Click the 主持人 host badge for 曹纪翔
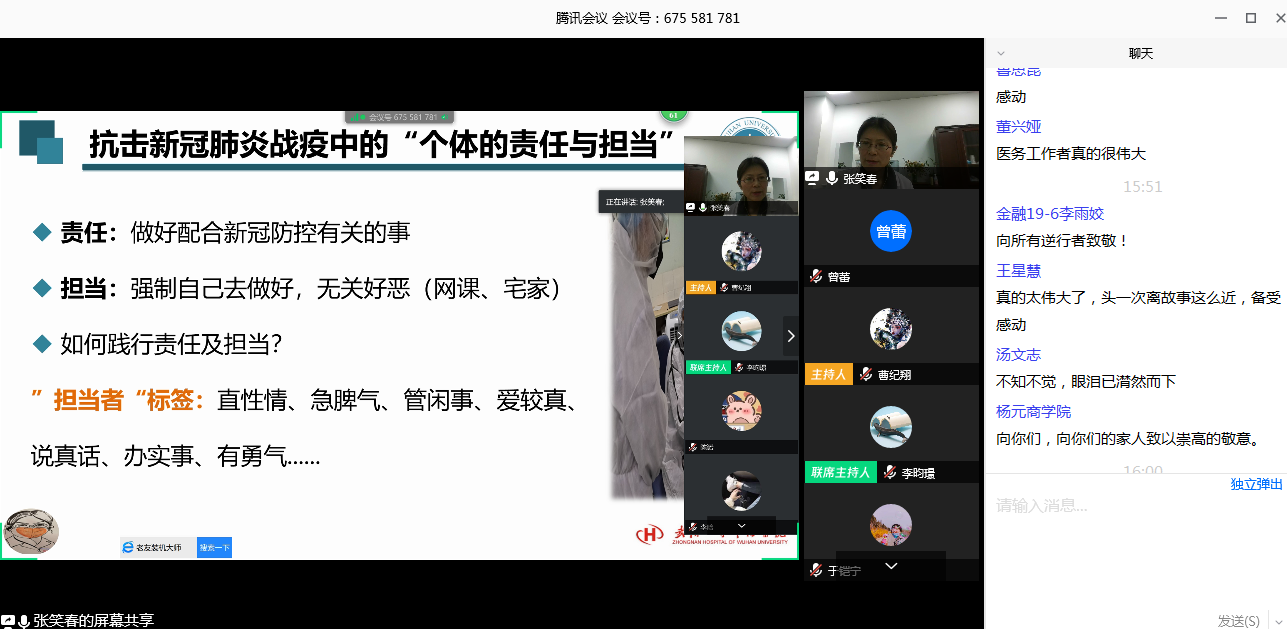The height and width of the screenshot is (629, 1287). [829, 375]
